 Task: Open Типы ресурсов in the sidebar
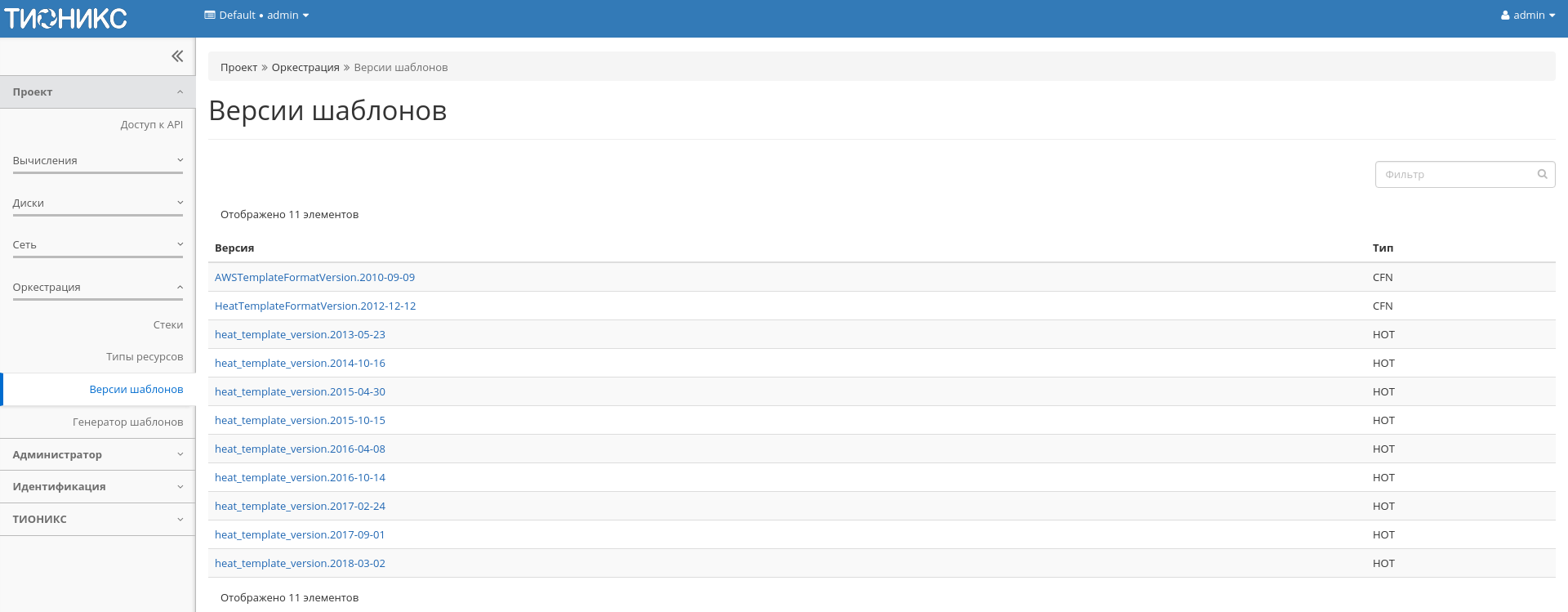click(145, 357)
